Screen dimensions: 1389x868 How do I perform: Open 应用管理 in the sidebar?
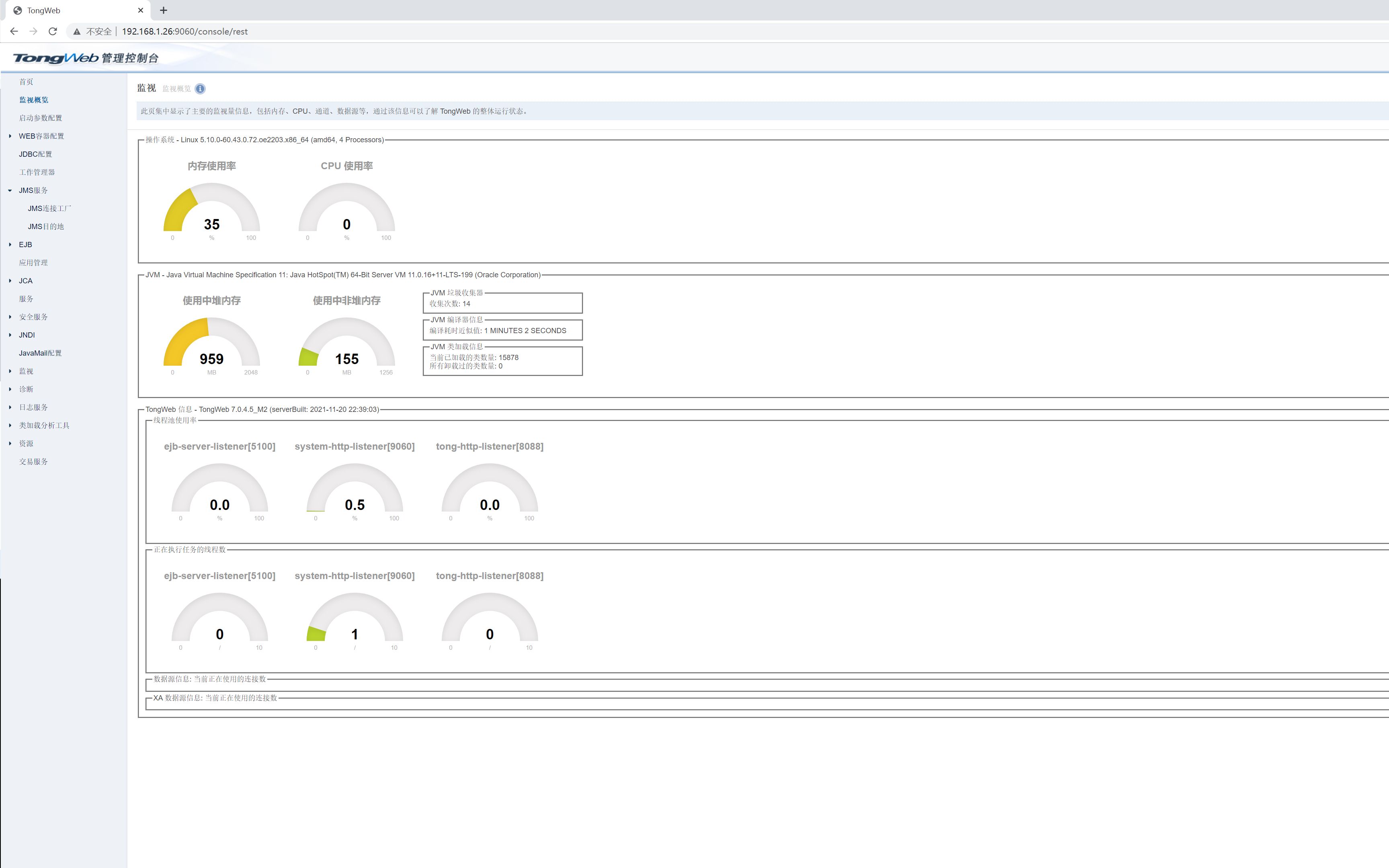[x=33, y=262]
